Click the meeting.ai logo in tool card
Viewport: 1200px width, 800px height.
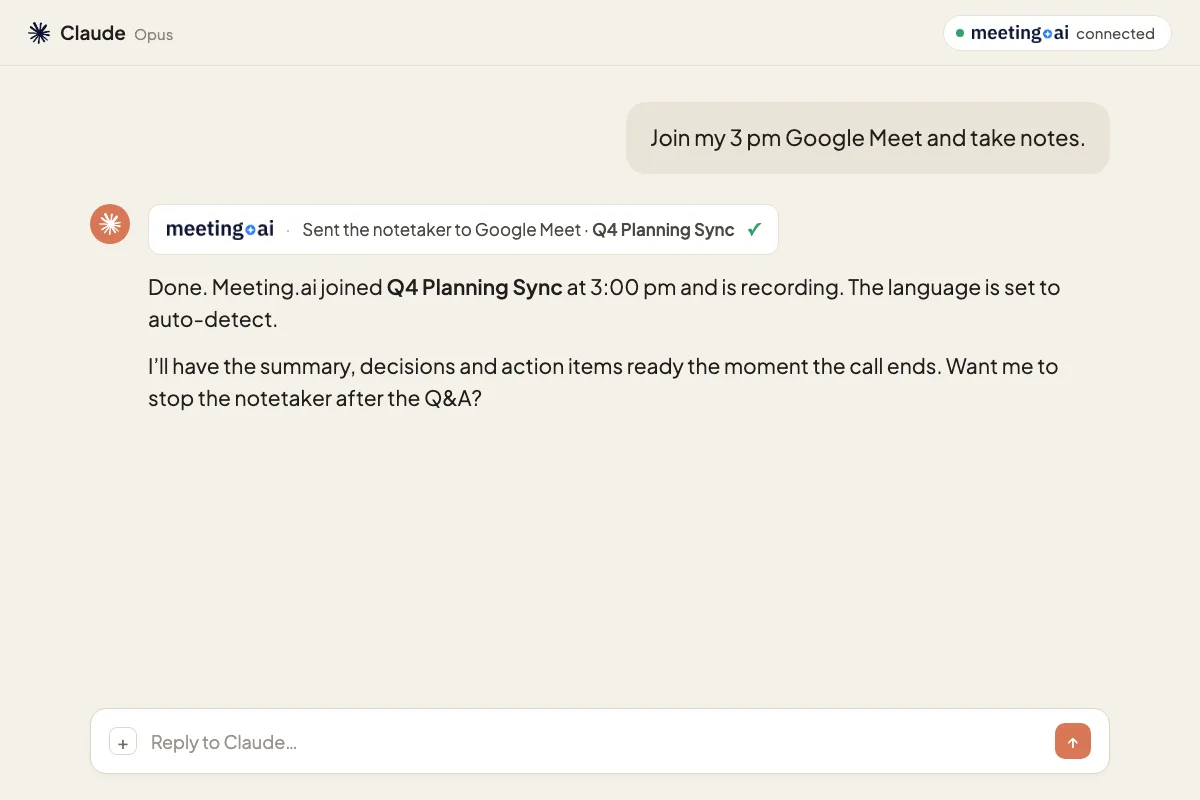click(220, 229)
